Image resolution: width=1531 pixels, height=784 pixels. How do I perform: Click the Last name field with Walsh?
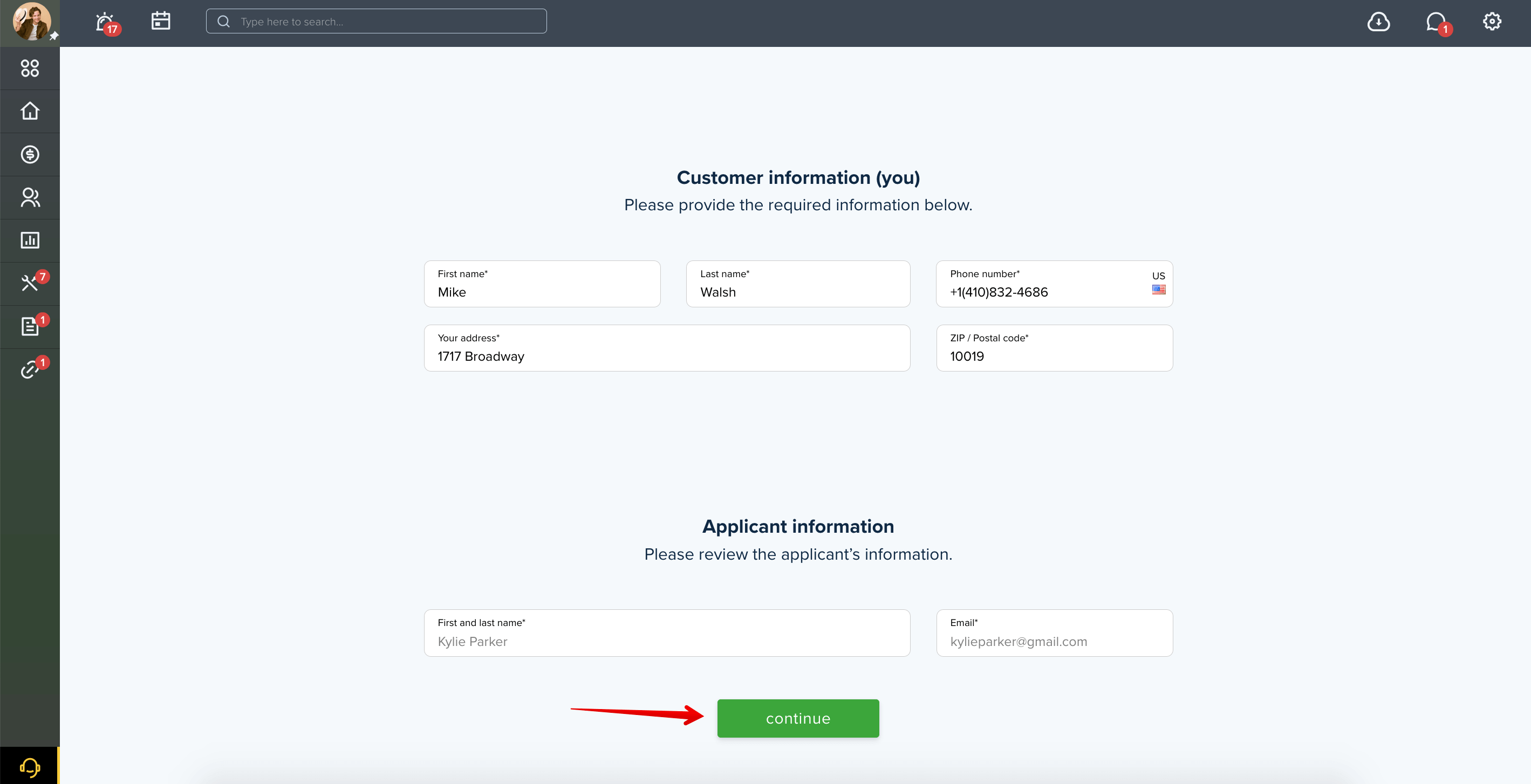click(x=797, y=284)
